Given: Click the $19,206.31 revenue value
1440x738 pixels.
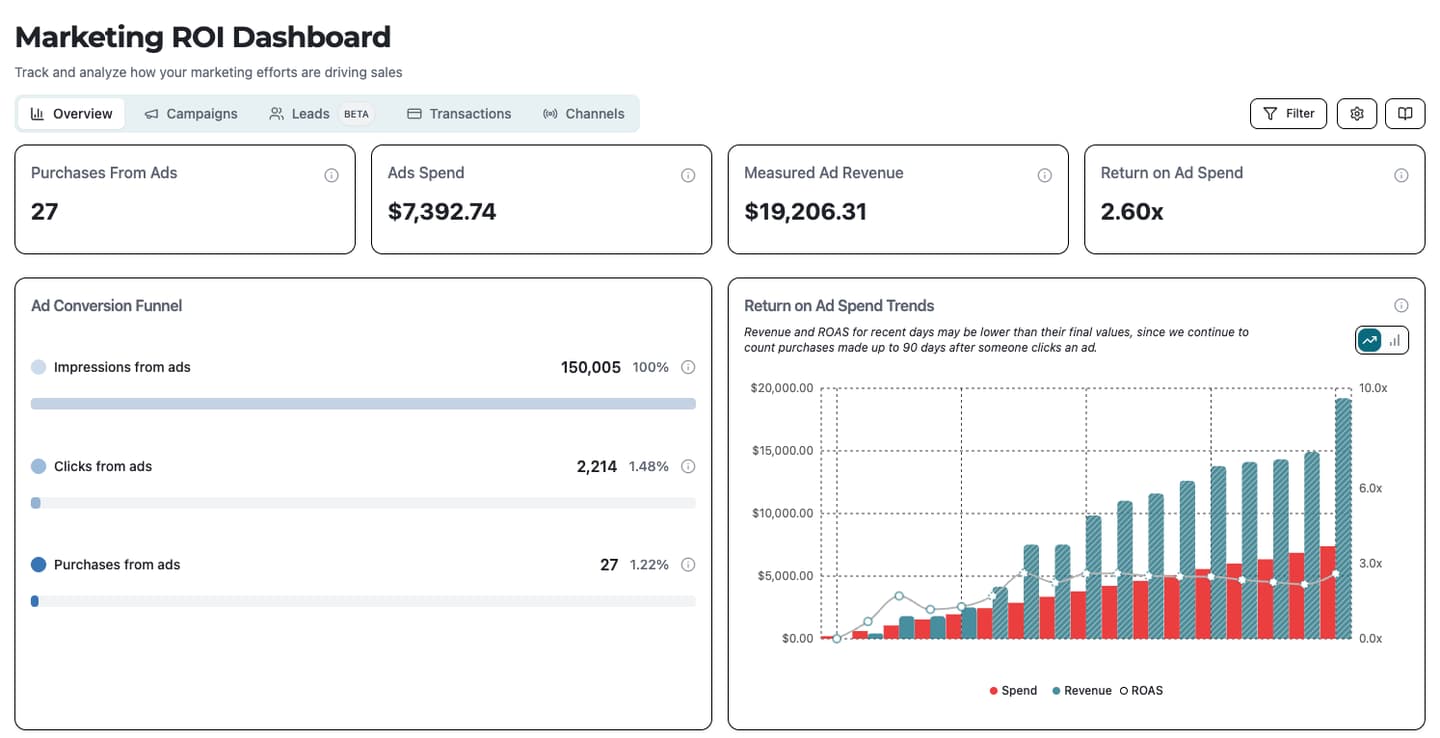Looking at the screenshot, I should pyautogui.click(x=805, y=212).
